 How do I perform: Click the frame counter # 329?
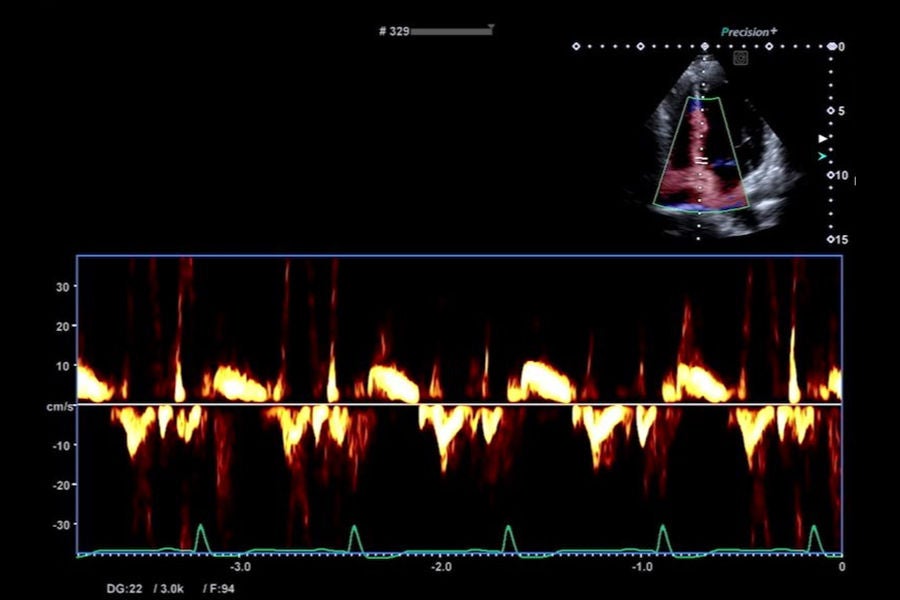(x=394, y=31)
